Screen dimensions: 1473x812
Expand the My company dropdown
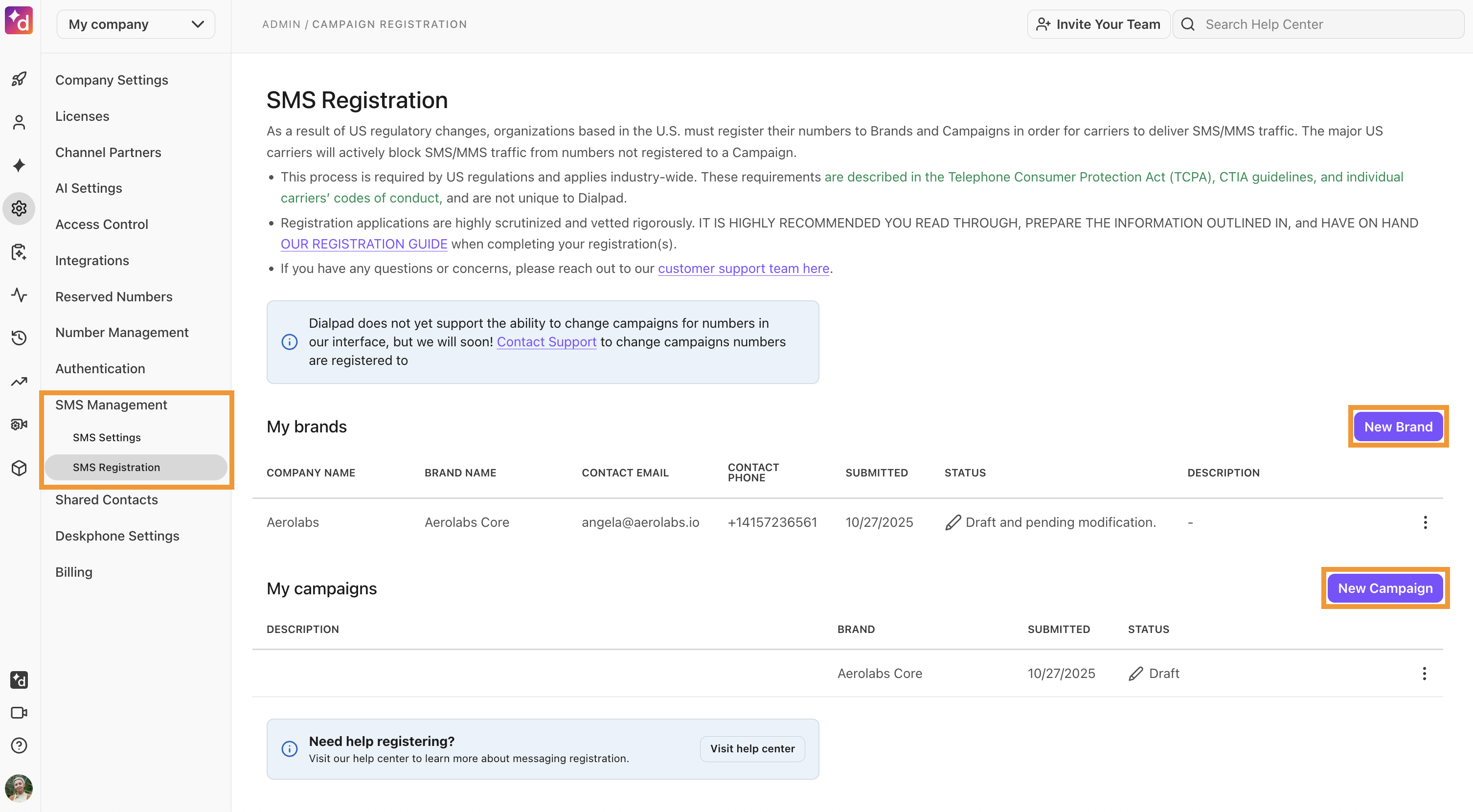tap(136, 24)
